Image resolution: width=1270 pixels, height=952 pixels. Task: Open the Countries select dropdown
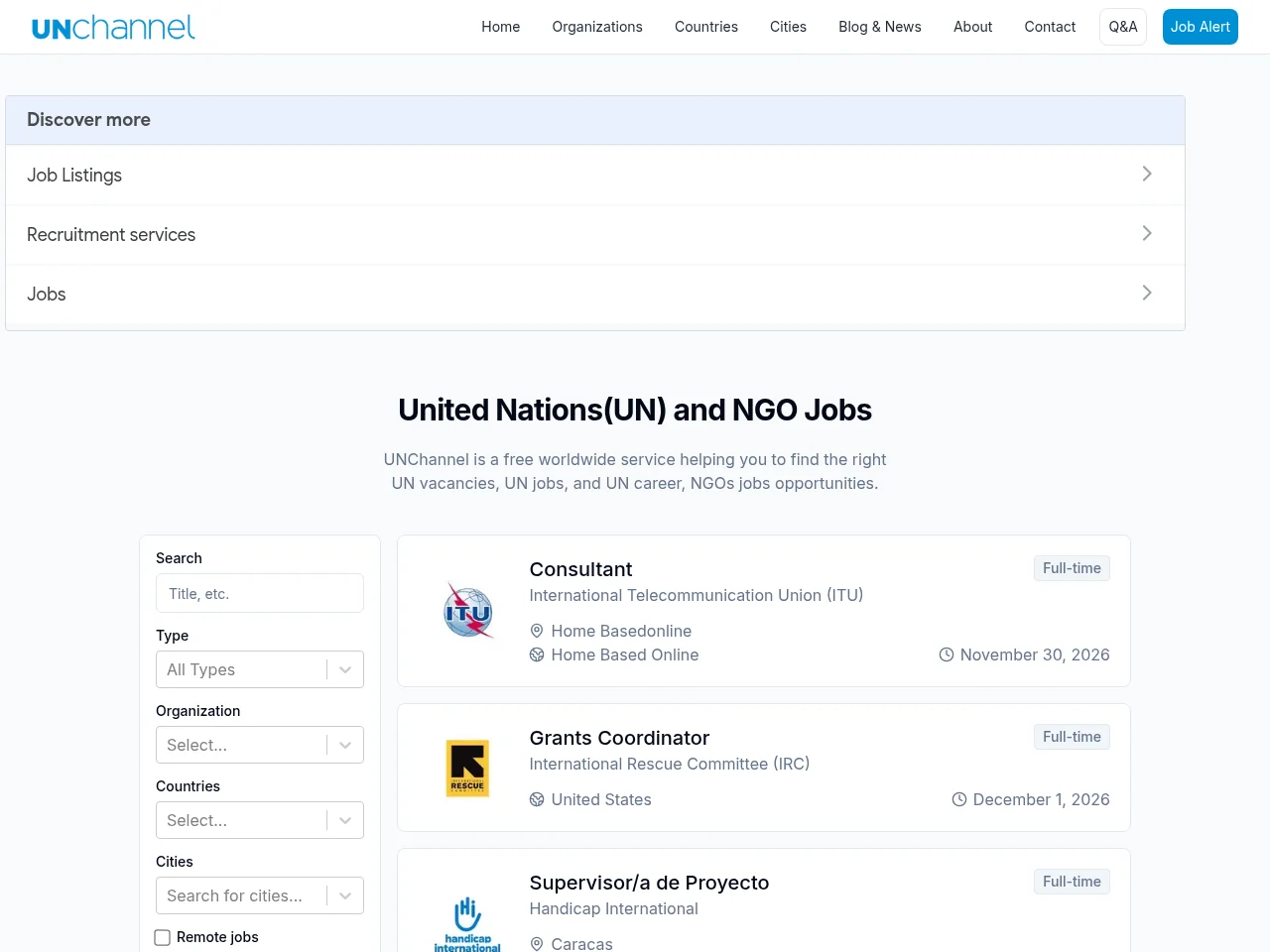pyautogui.click(x=260, y=820)
